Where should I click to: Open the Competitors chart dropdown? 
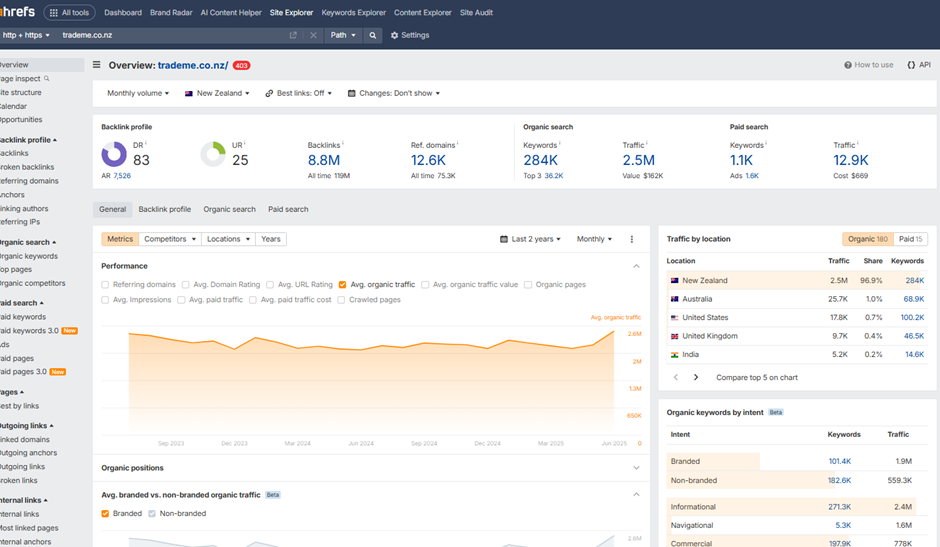click(170, 239)
